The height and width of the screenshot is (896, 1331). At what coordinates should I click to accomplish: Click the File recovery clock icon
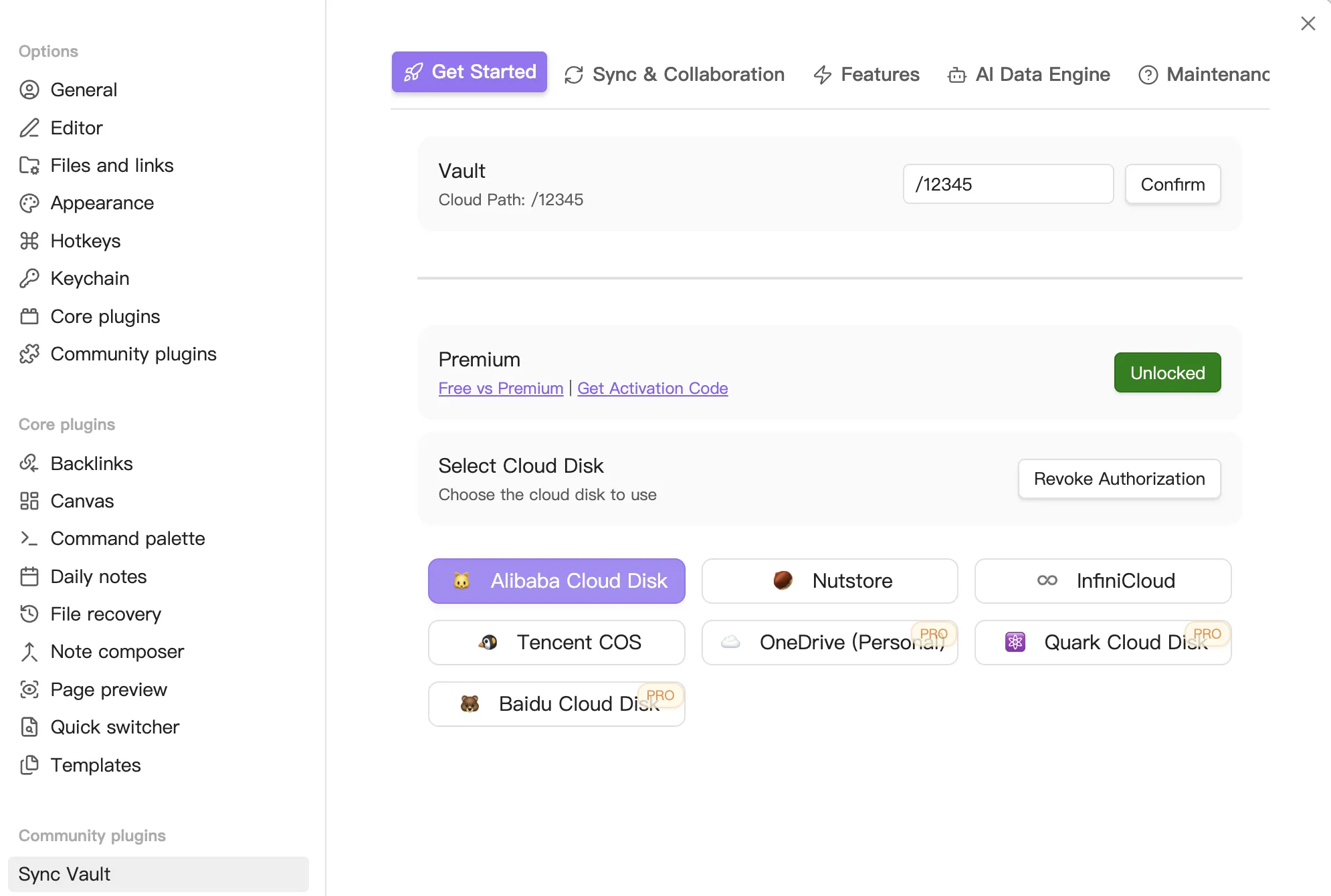tap(29, 614)
